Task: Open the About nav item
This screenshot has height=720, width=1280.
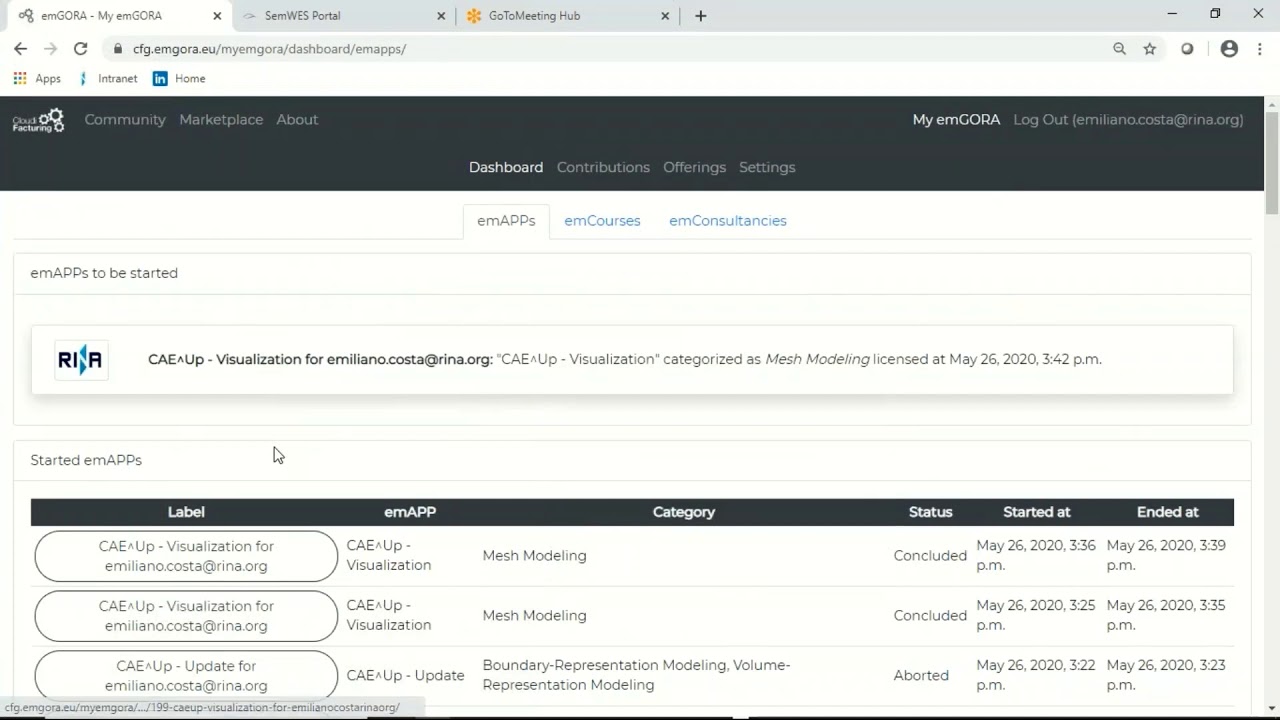Action: 297,119
